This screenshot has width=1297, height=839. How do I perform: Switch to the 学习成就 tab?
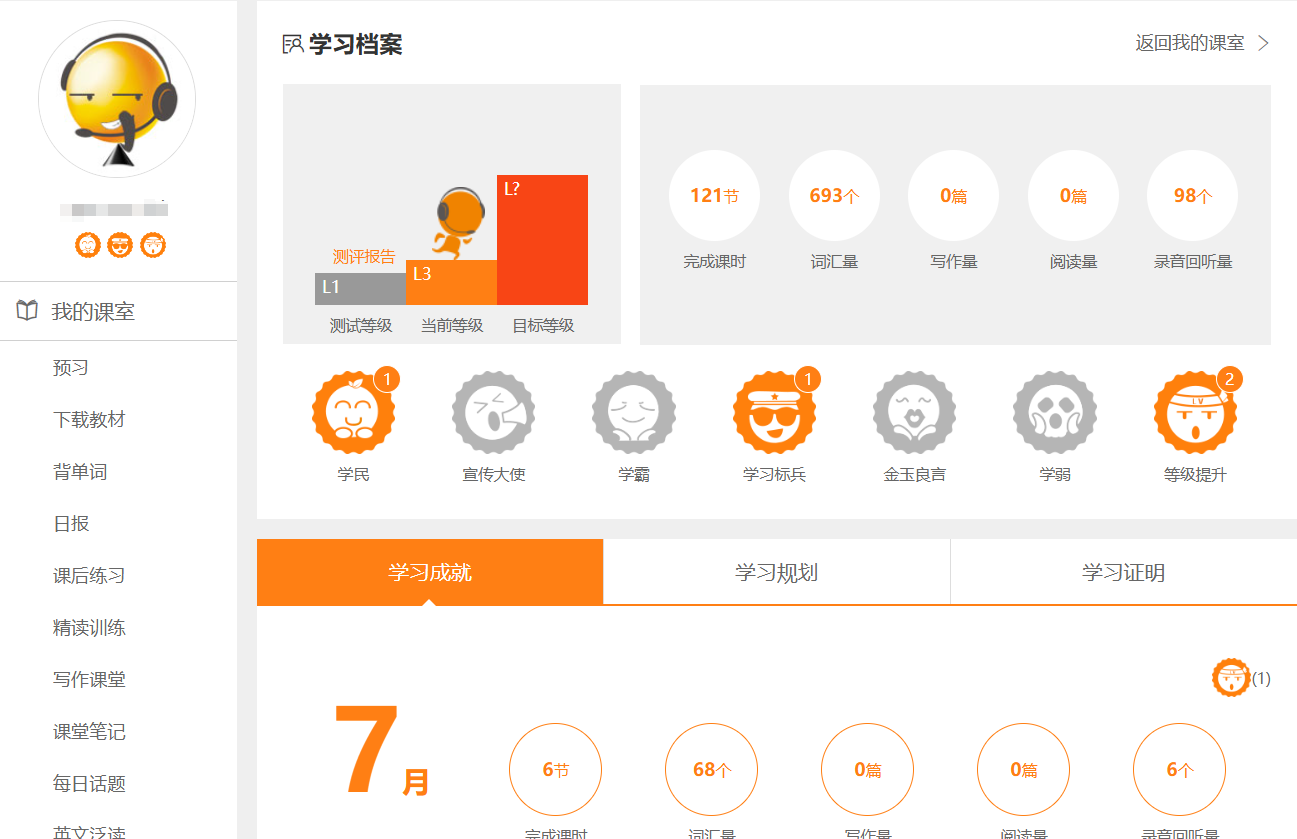pyautogui.click(x=430, y=572)
